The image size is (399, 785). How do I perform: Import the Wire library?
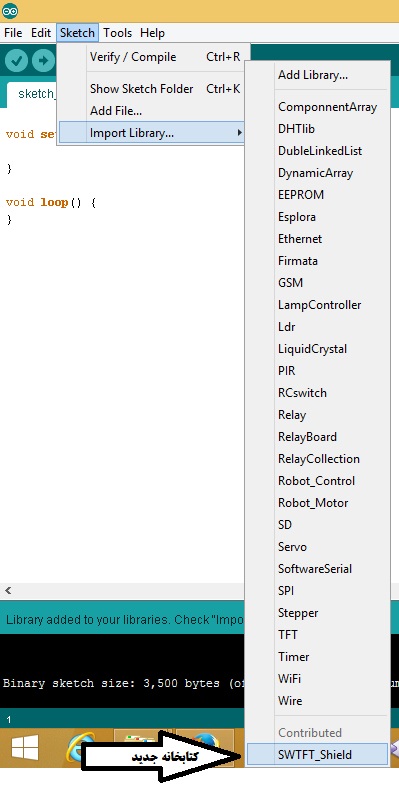coord(317,702)
